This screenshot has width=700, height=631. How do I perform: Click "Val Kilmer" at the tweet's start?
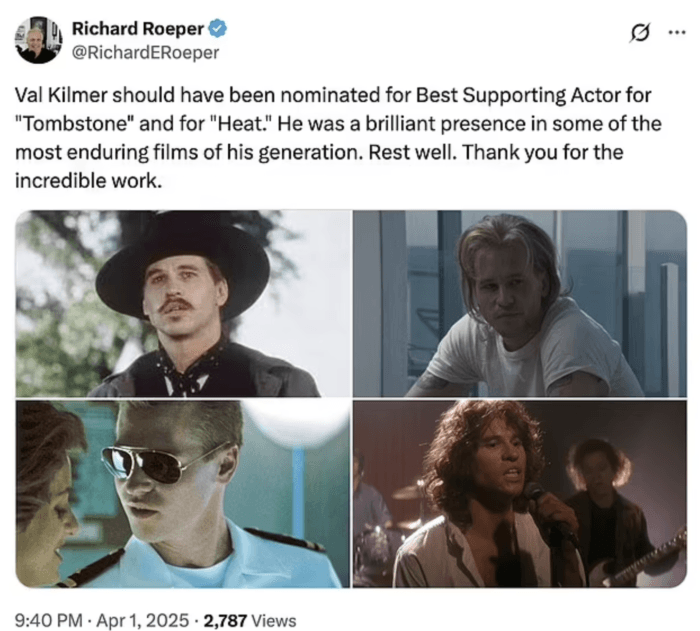tap(61, 95)
